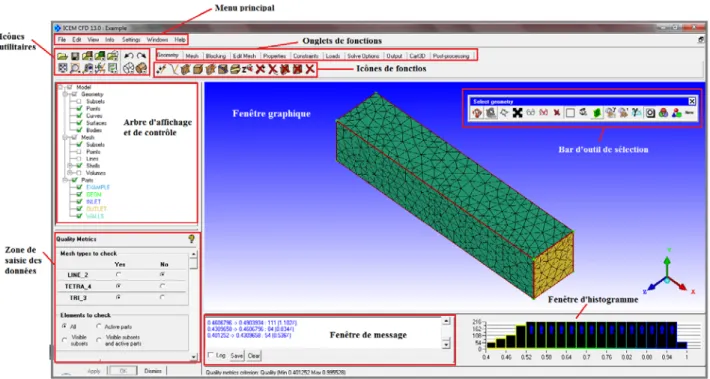The image size is (710, 379).
Task: Click the polygon selection icon in Select geometry toolbar
Action: 504,113
